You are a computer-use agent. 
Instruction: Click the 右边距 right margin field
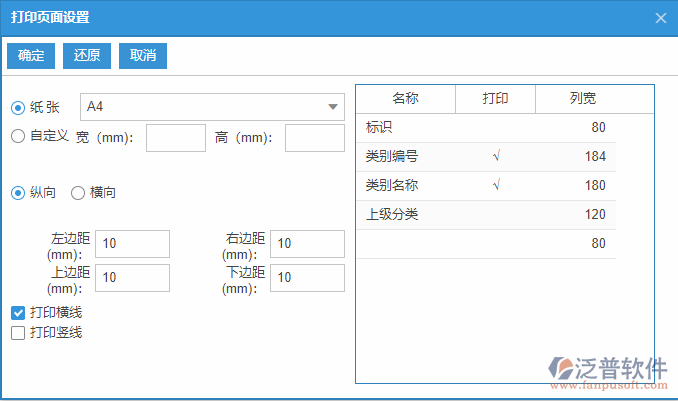pos(307,244)
